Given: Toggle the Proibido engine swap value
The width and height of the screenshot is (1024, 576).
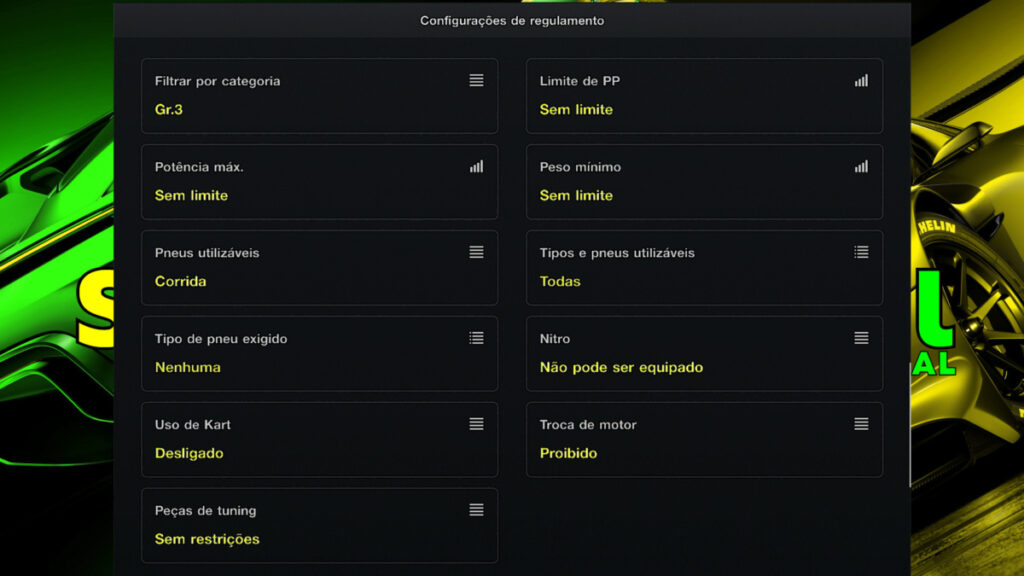Looking at the screenshot, I should (568, 454).
